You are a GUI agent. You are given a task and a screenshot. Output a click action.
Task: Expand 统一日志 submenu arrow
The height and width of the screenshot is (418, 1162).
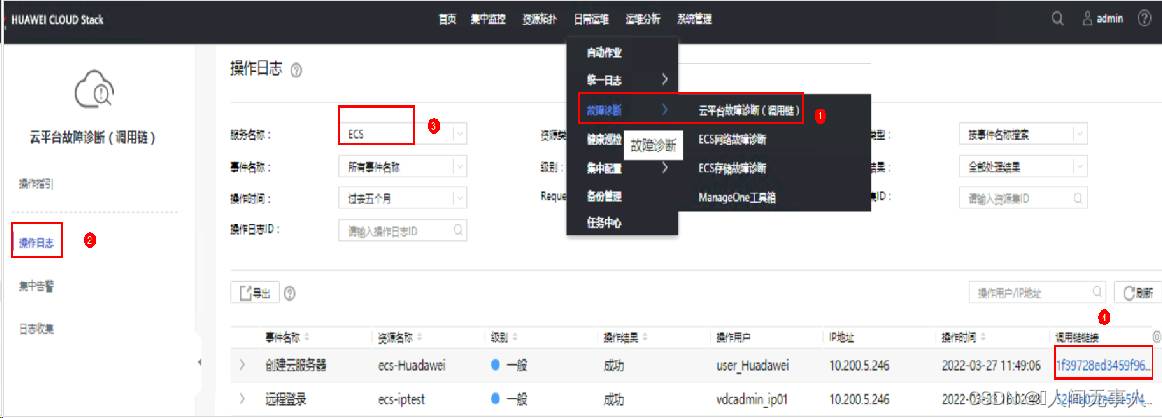(x=665, y=79)
